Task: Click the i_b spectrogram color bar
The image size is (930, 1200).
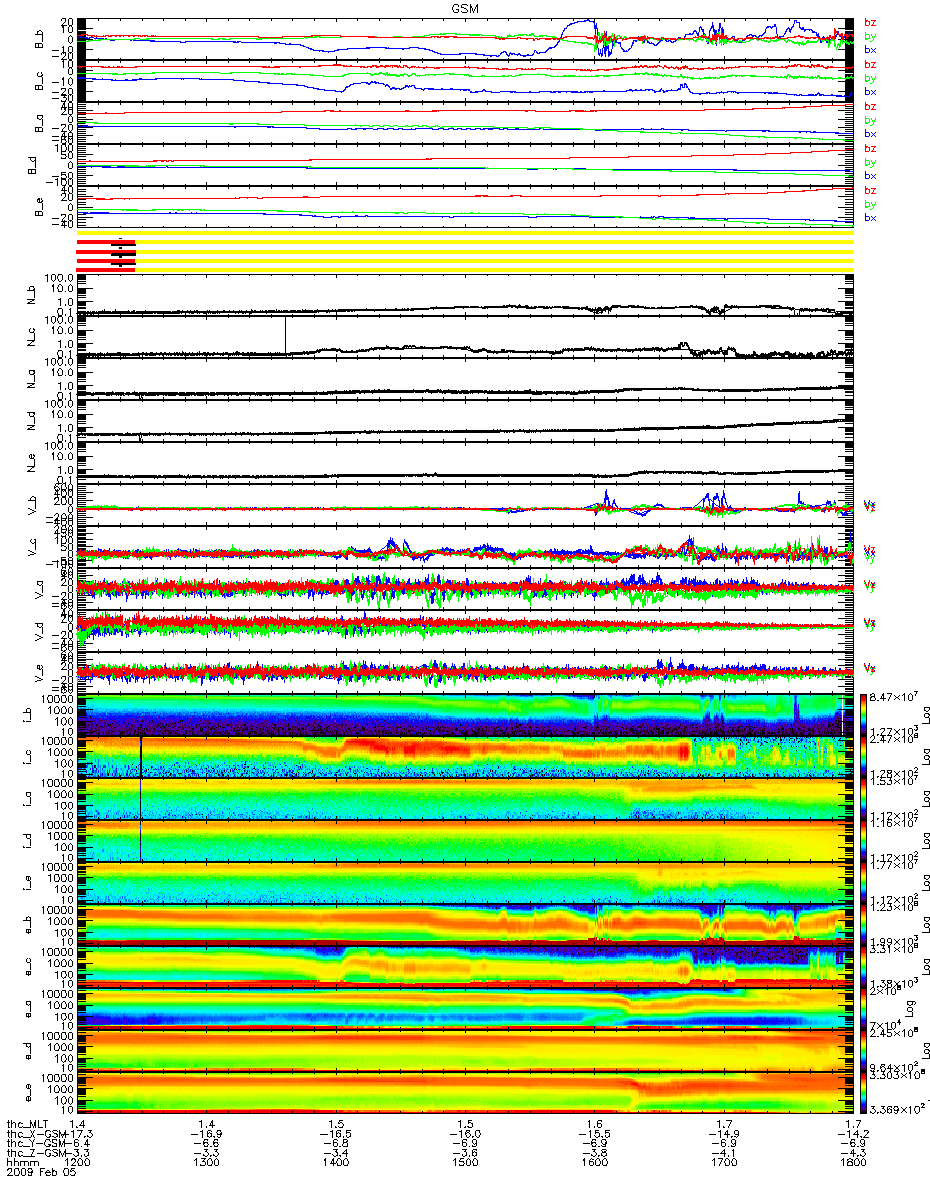Action: pyautogui.click(x=864, y=714)
